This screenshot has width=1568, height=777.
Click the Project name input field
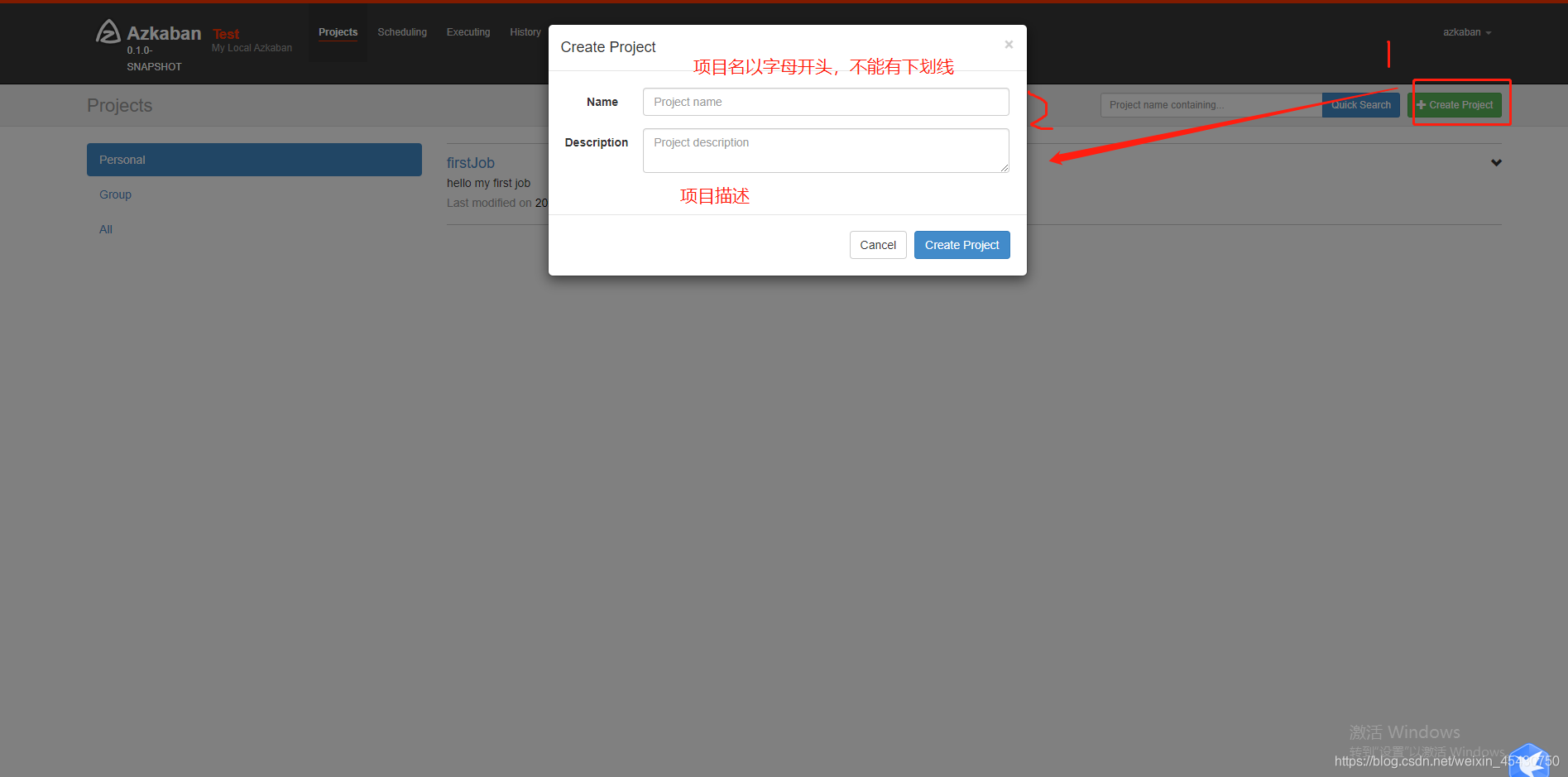[x=826, y=102]
